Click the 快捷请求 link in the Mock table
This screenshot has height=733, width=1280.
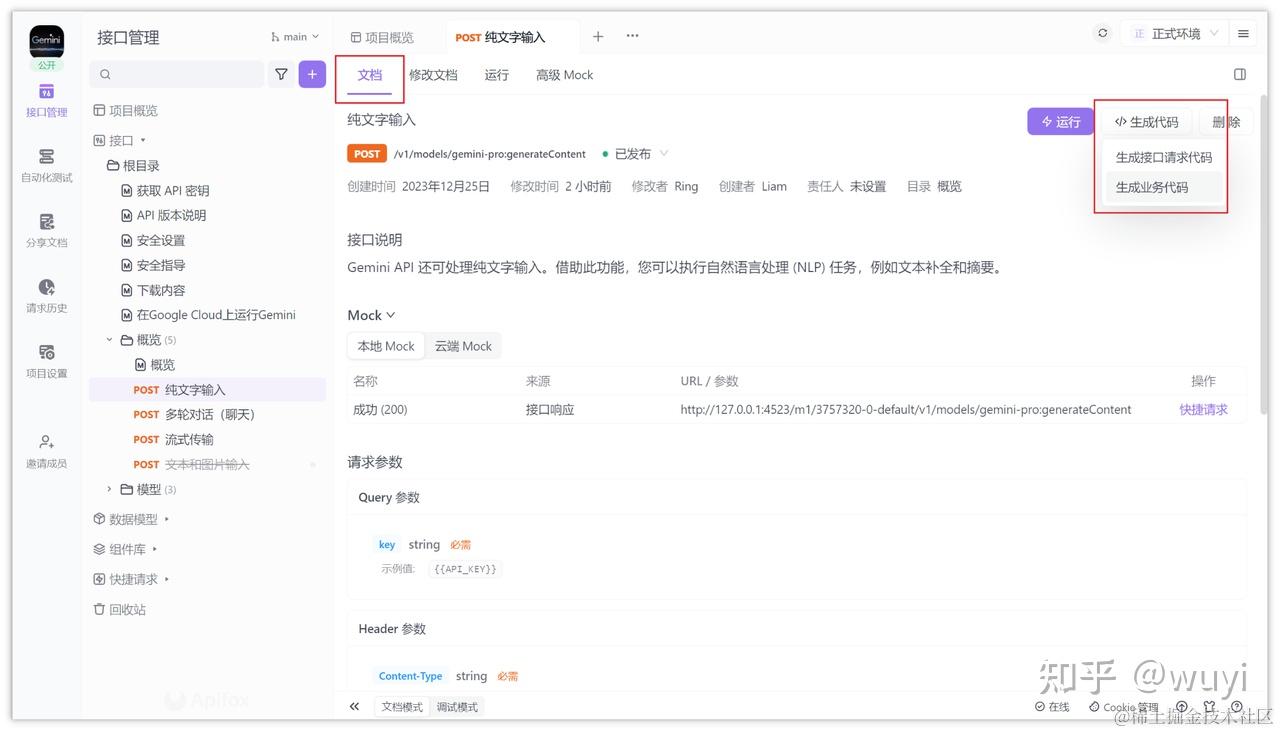tap(1203, 409)
